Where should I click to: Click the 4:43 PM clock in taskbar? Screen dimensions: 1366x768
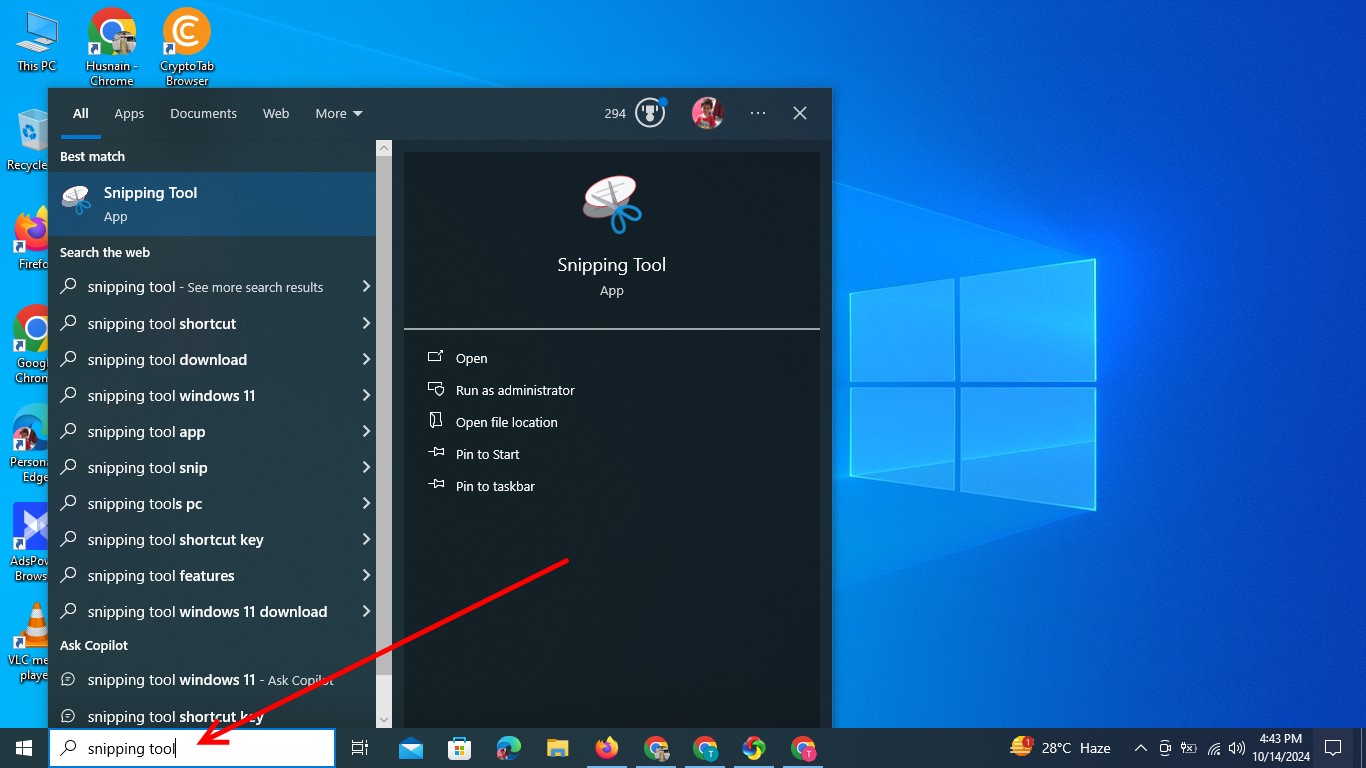(x=1279, y=739)
